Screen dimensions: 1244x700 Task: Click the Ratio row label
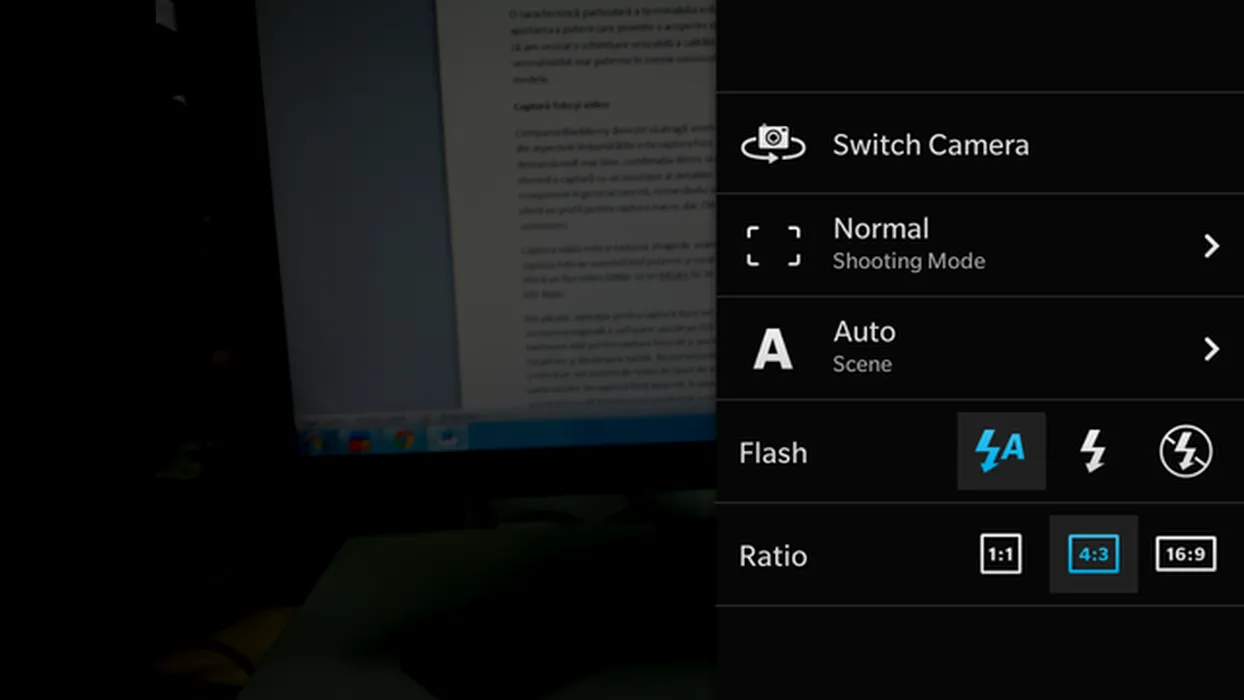tap(773, 556)
